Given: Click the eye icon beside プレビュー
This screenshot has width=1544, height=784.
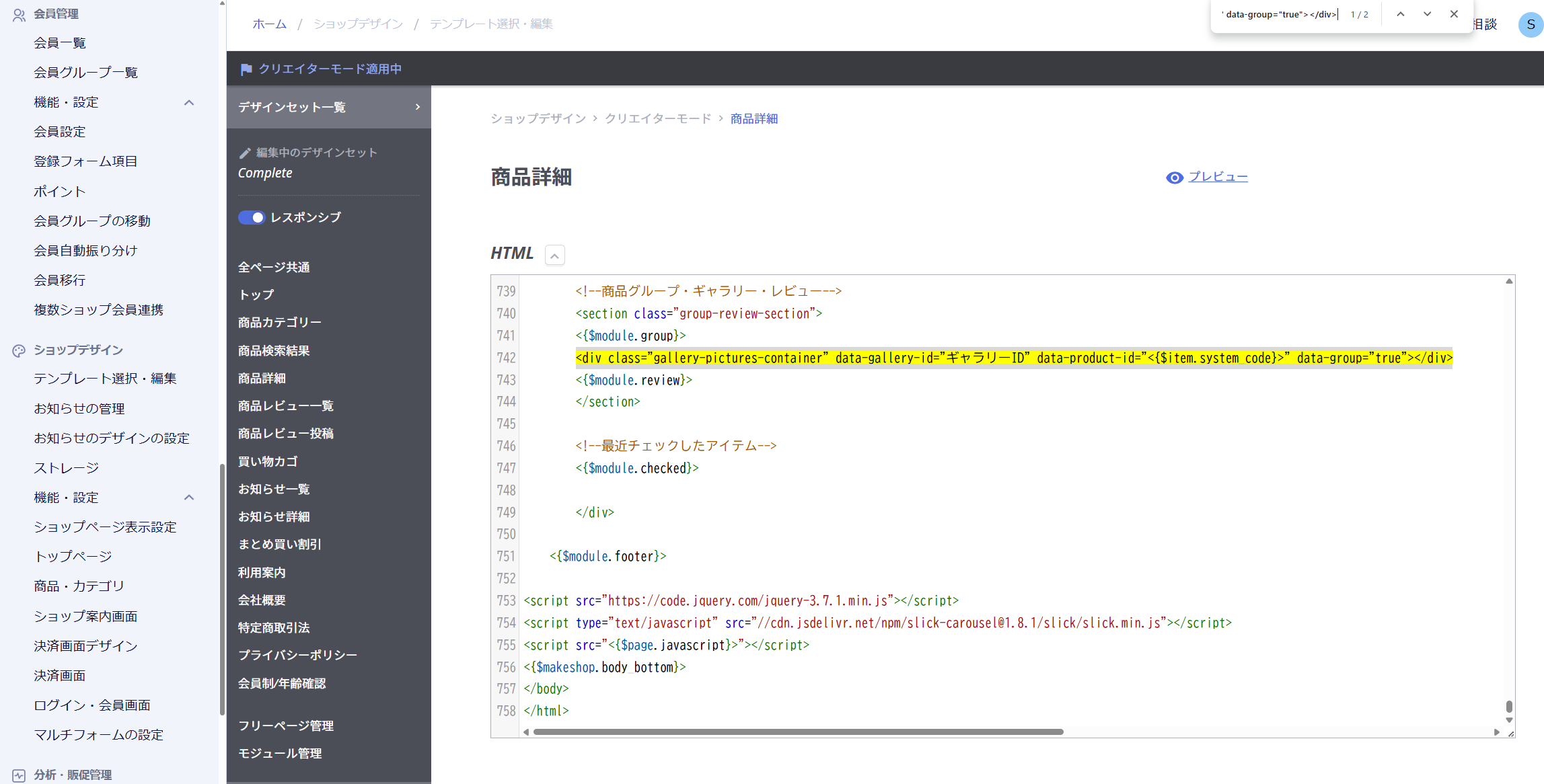Looking at the screenshot, I should [1175, 178].
